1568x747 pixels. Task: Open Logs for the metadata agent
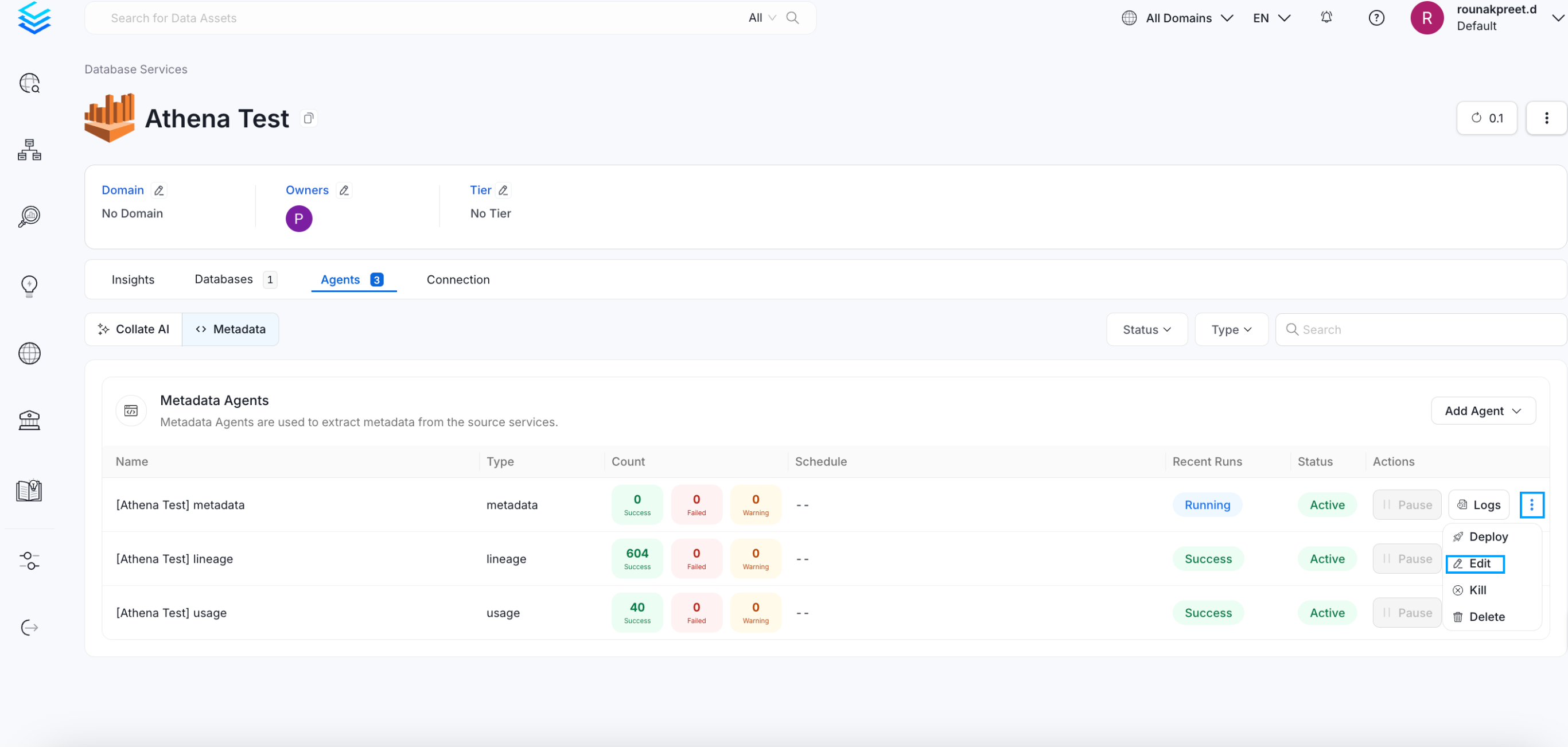pos(1478,505)
